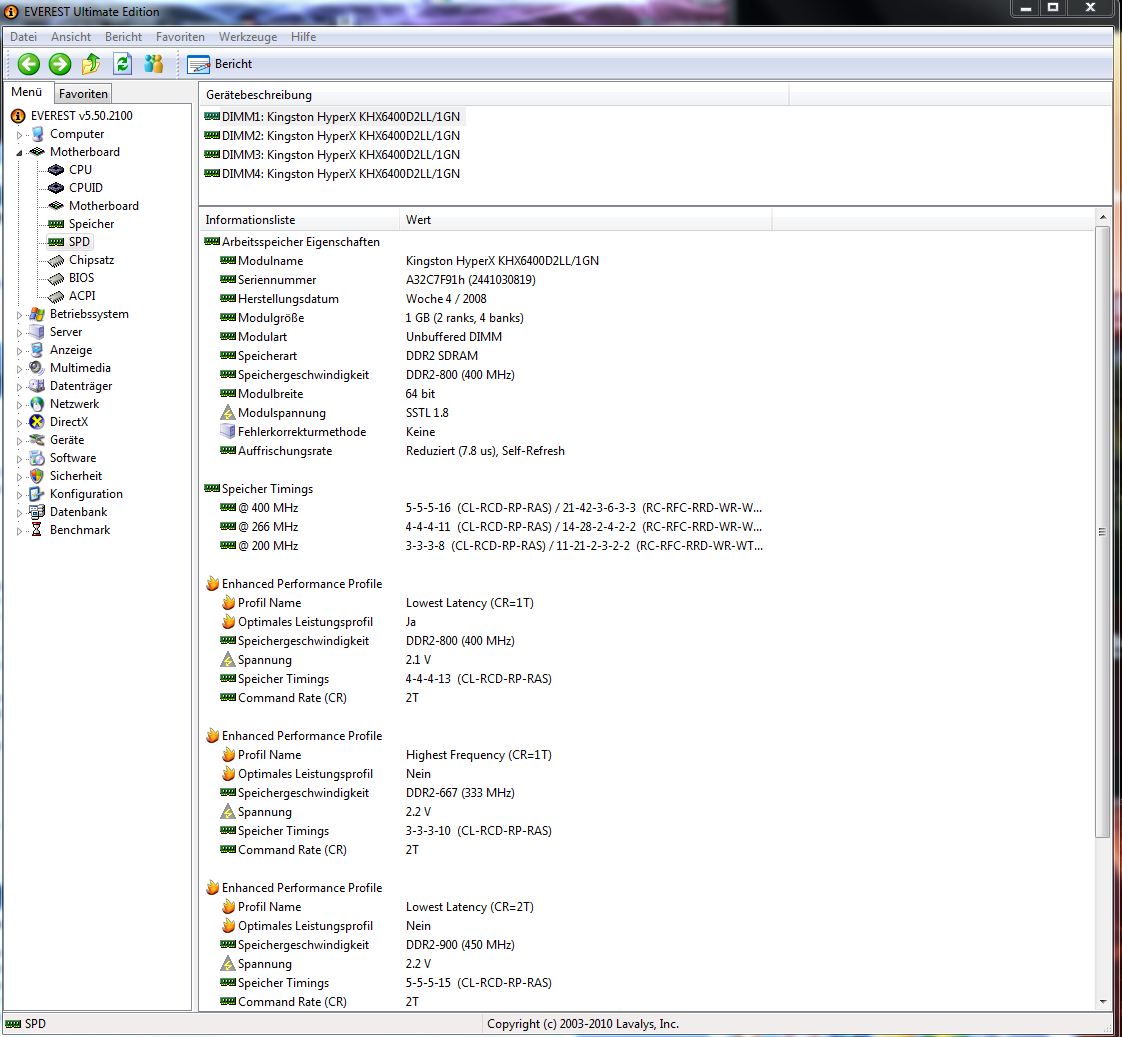Select EVEREST v5.50.2100 root node
Image resolution: width=1122 pixels, height=1037 pixels.
click(82, 115)
